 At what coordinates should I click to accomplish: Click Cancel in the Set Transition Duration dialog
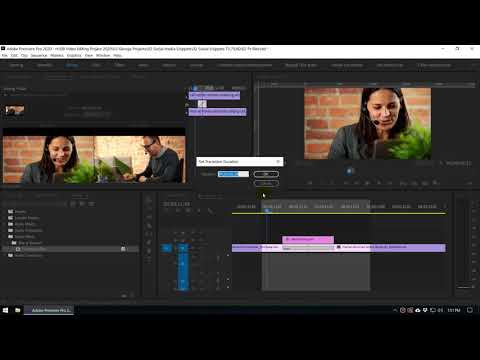(x=266, y=183)
